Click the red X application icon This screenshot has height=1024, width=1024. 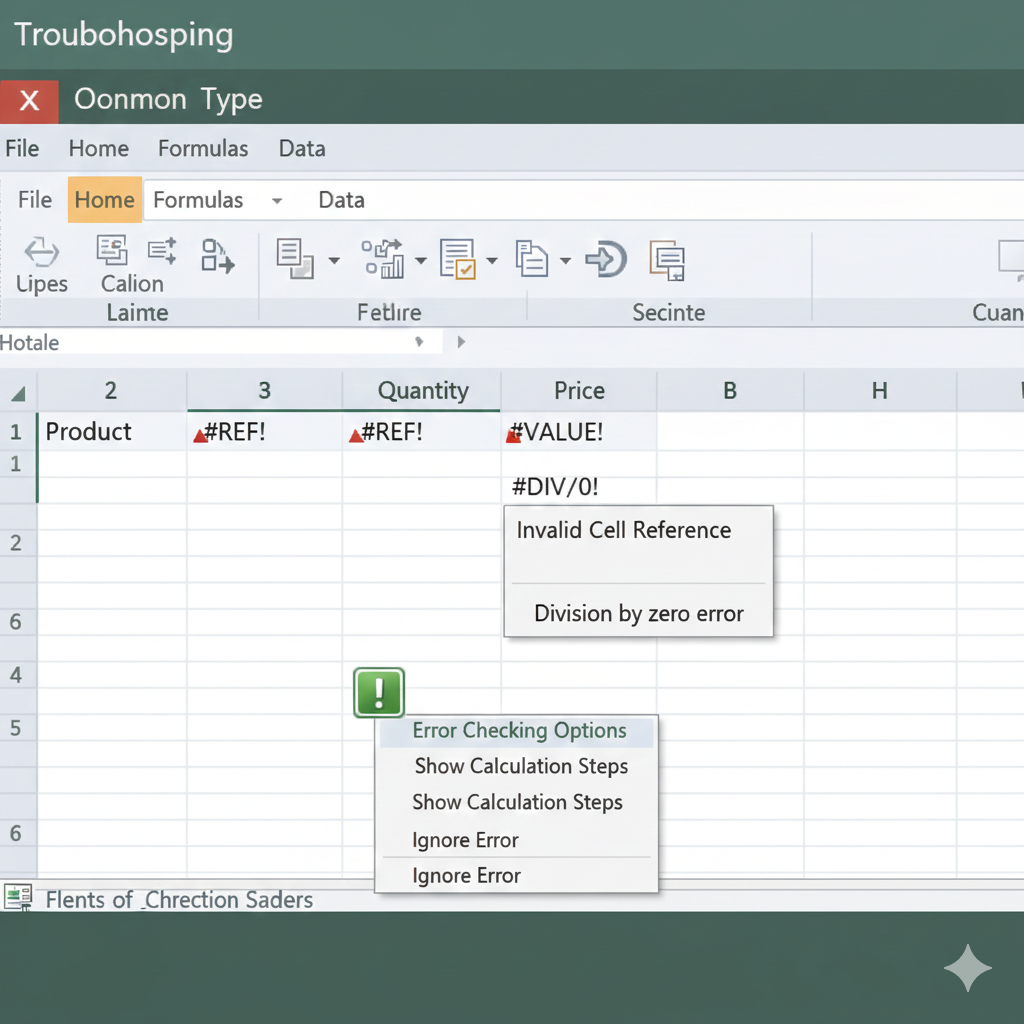coord(29,100)
